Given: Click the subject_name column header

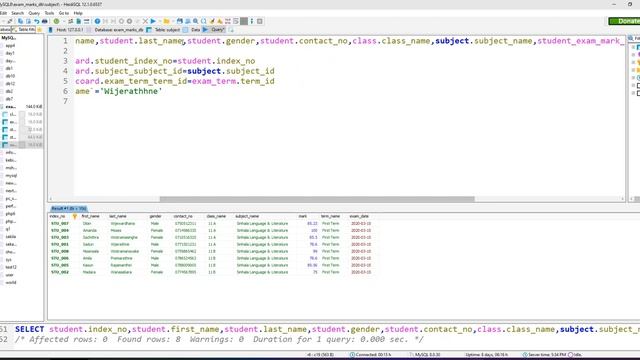Looking at the screenshot, I should tap(247, 216).
